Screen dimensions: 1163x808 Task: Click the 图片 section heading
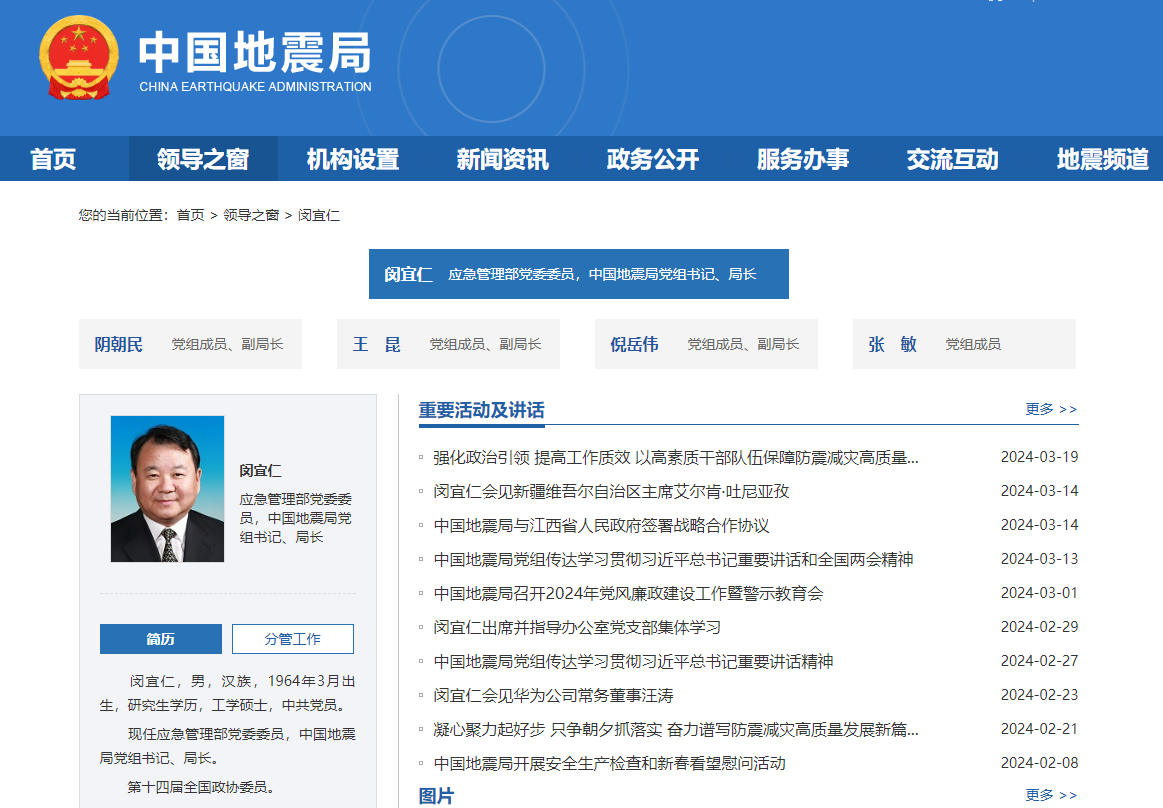pos(436,796)
